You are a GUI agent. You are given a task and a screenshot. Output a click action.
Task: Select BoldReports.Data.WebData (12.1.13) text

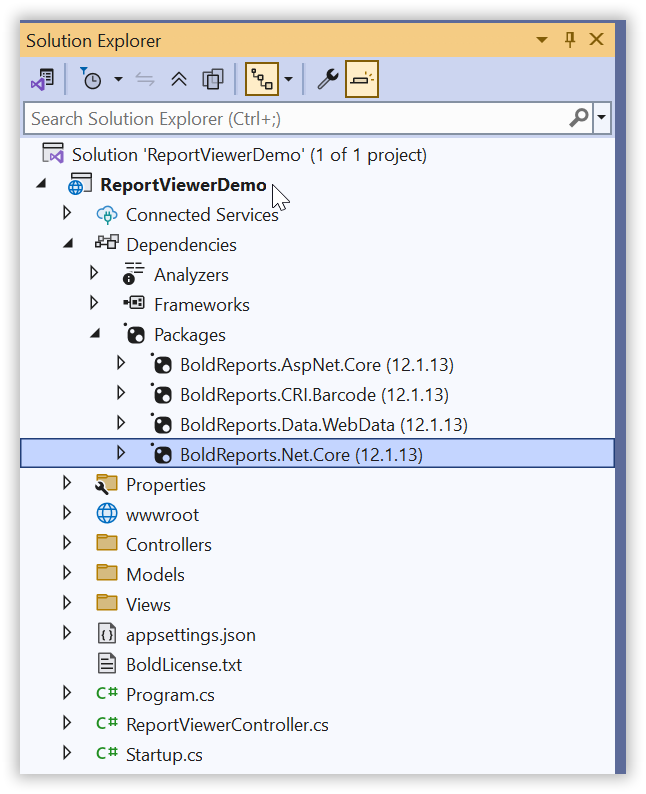tap(324, 424)
